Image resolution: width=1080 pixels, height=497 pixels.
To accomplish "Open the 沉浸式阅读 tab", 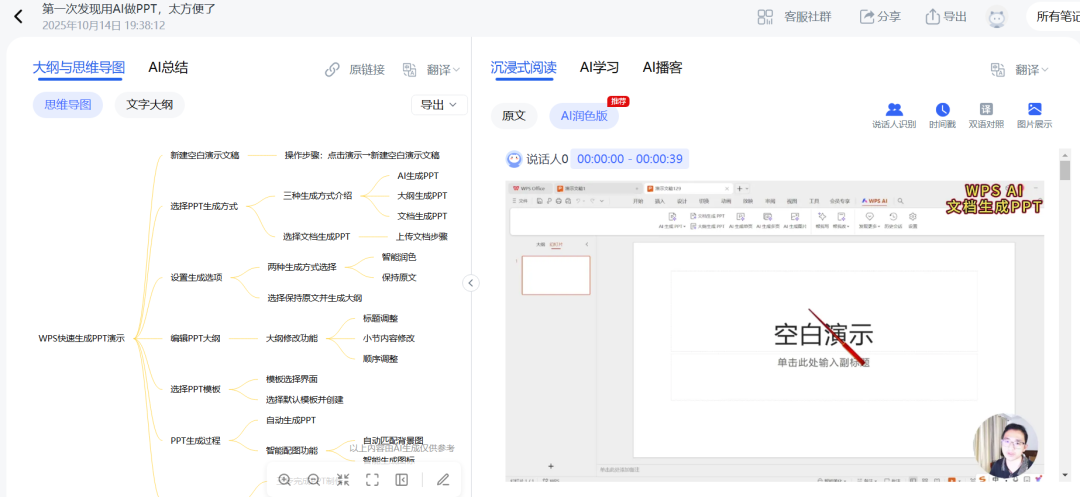I will click(523, 67).
